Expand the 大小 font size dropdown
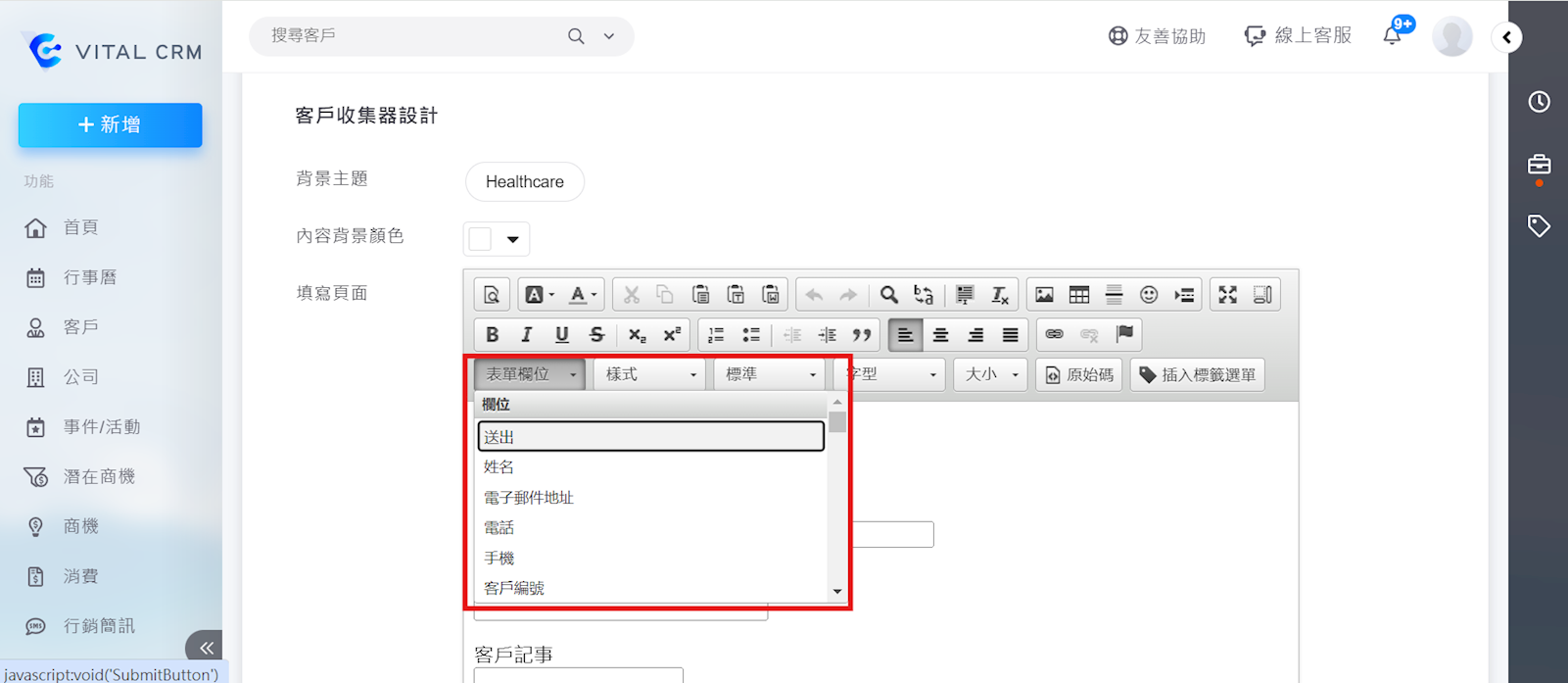 [x=990, y=374]
